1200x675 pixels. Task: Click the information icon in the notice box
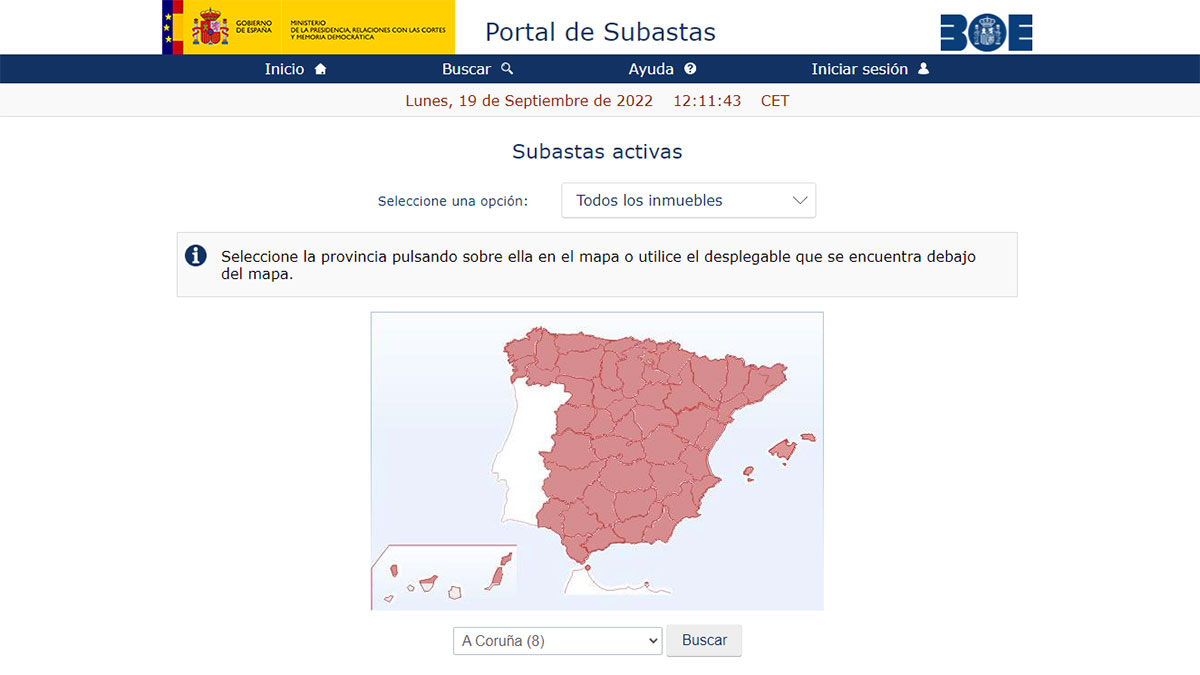(x=195, y=256)
